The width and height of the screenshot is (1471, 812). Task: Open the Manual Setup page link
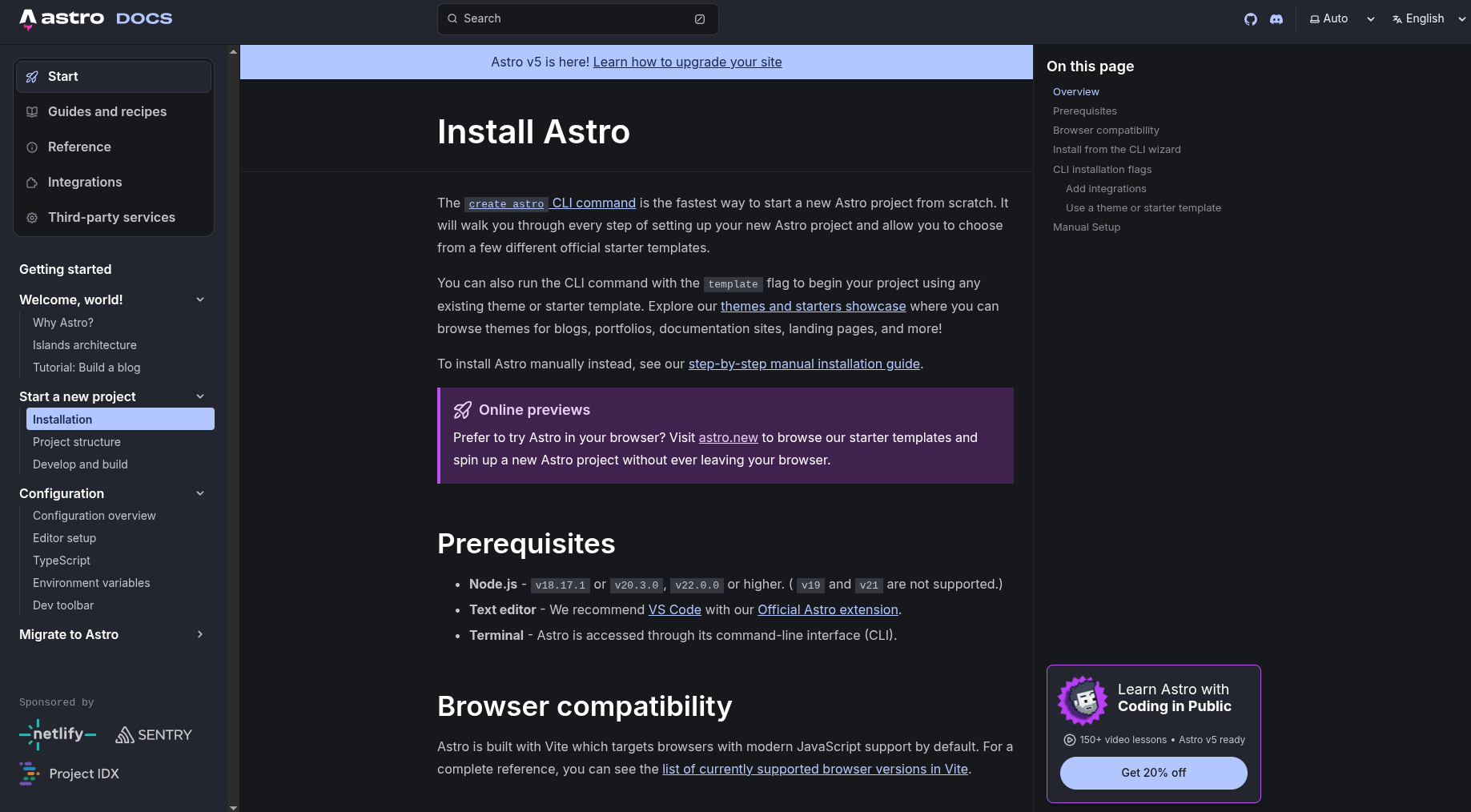pyautogui.click(x=1086, y=227)
